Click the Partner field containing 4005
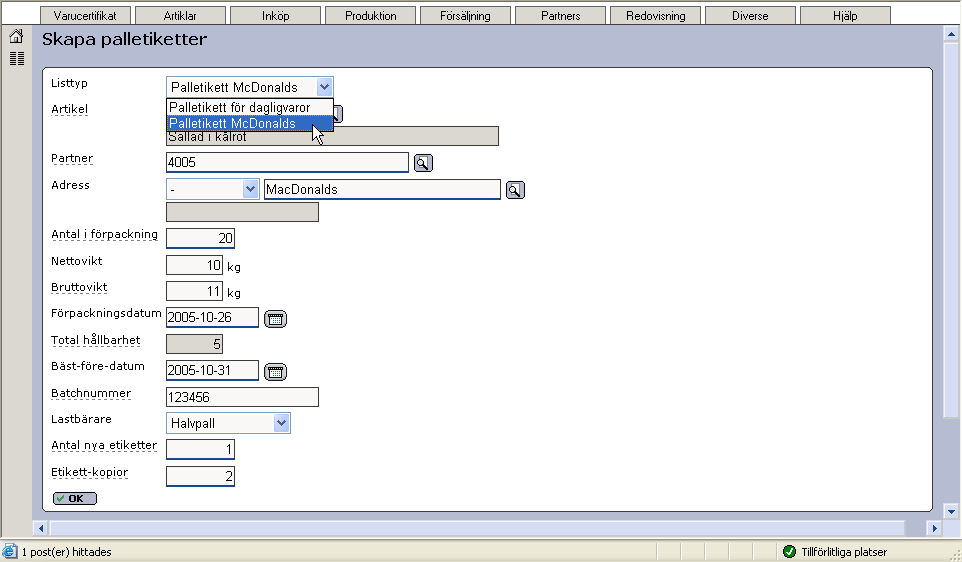 click(x=287, y=163)
